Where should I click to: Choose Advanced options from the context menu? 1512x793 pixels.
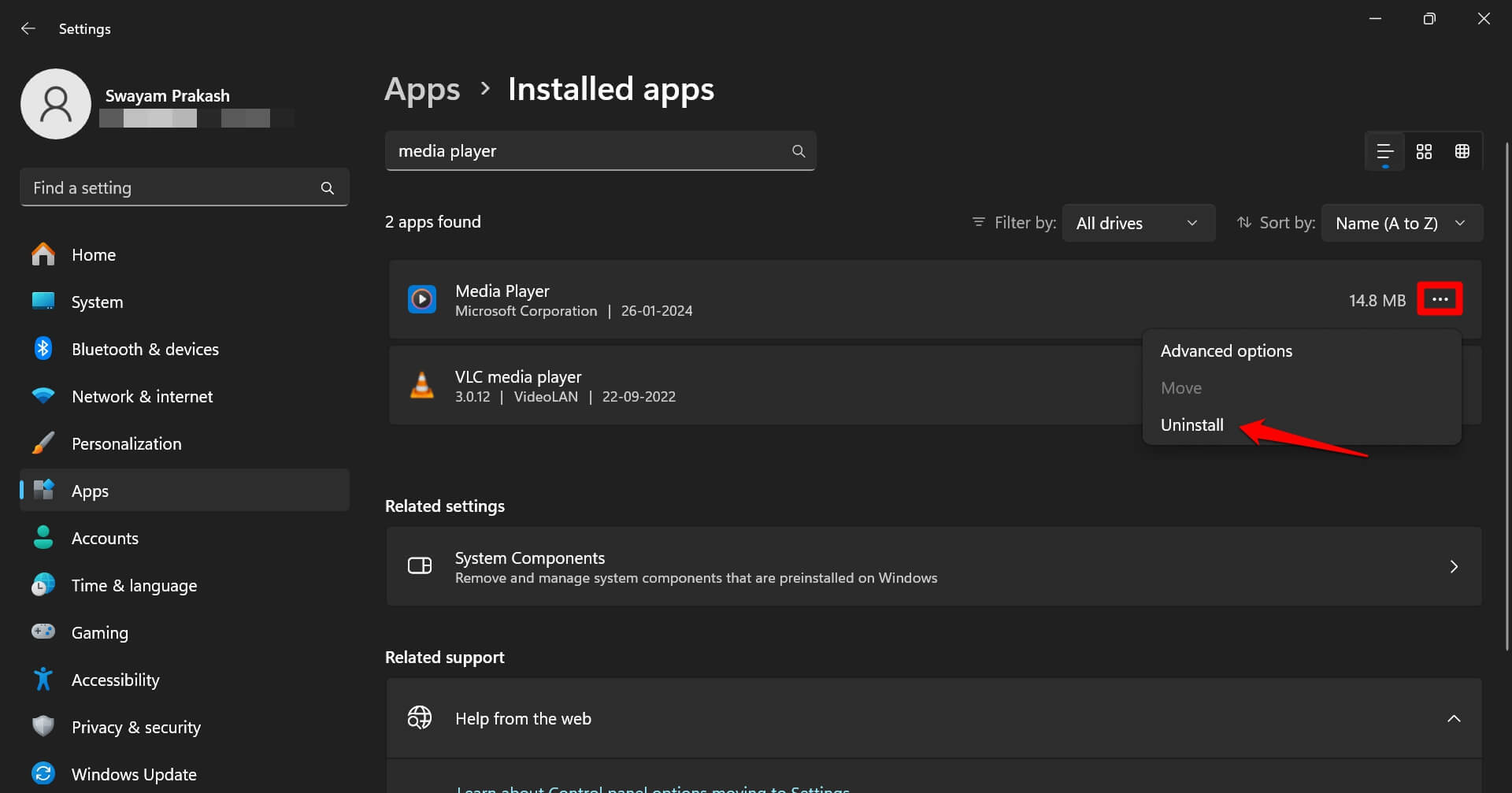[x=1302, y=351]
